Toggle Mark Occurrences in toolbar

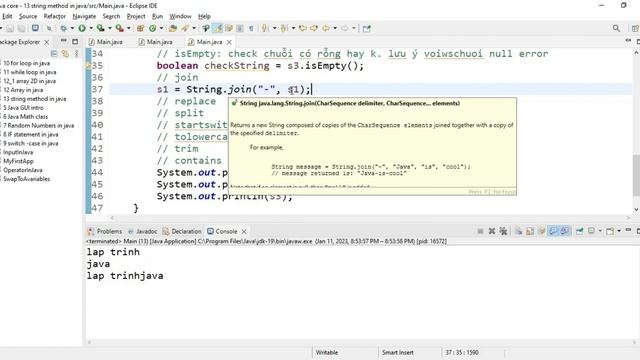pyautogui.click(x=218, y=28)
